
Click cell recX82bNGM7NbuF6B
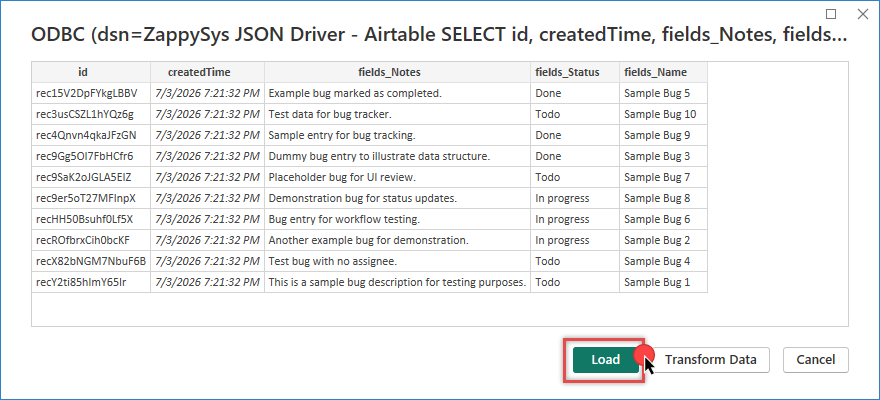point(91,261)
